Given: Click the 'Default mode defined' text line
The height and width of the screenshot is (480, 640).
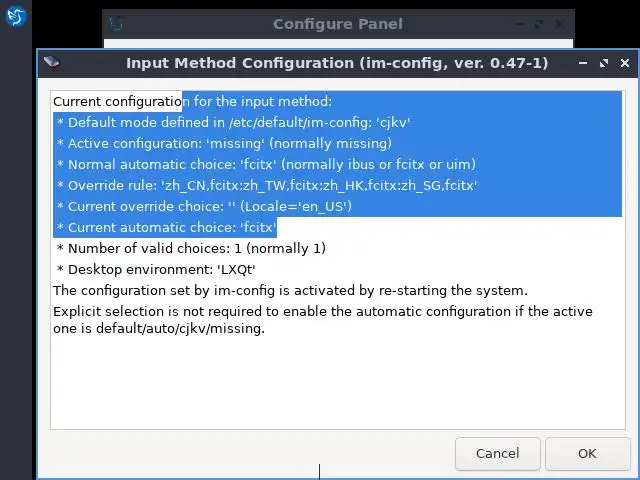Looking at the screenshot, I should coord(233,122).
